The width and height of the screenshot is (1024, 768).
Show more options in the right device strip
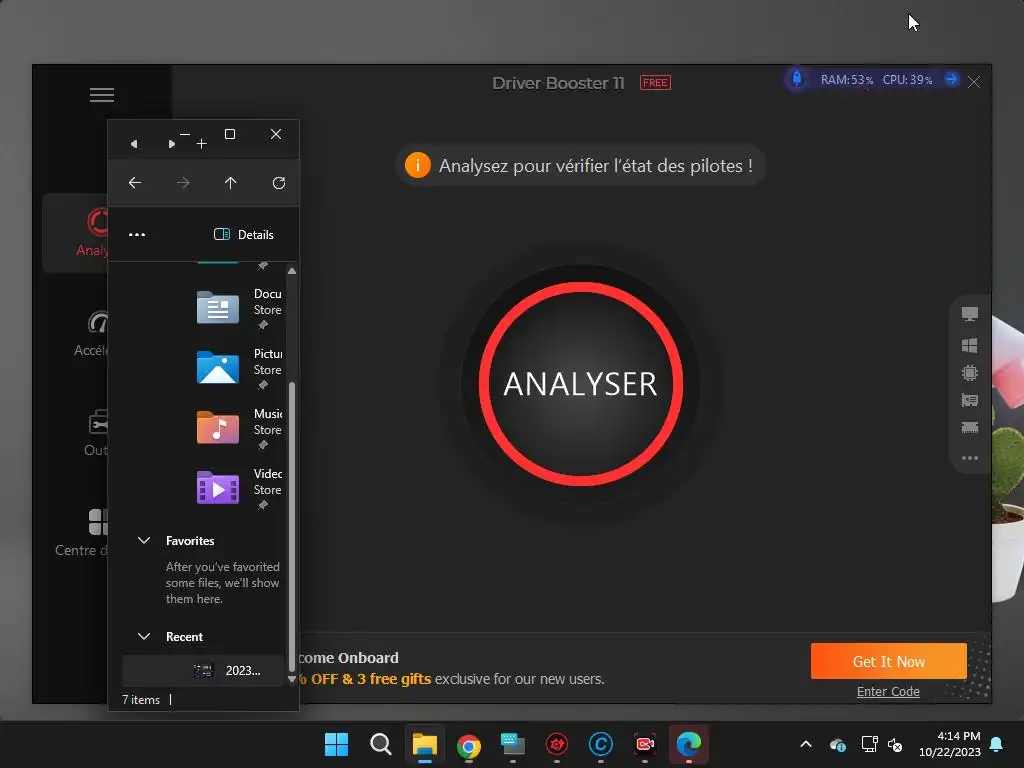(970, 458)
